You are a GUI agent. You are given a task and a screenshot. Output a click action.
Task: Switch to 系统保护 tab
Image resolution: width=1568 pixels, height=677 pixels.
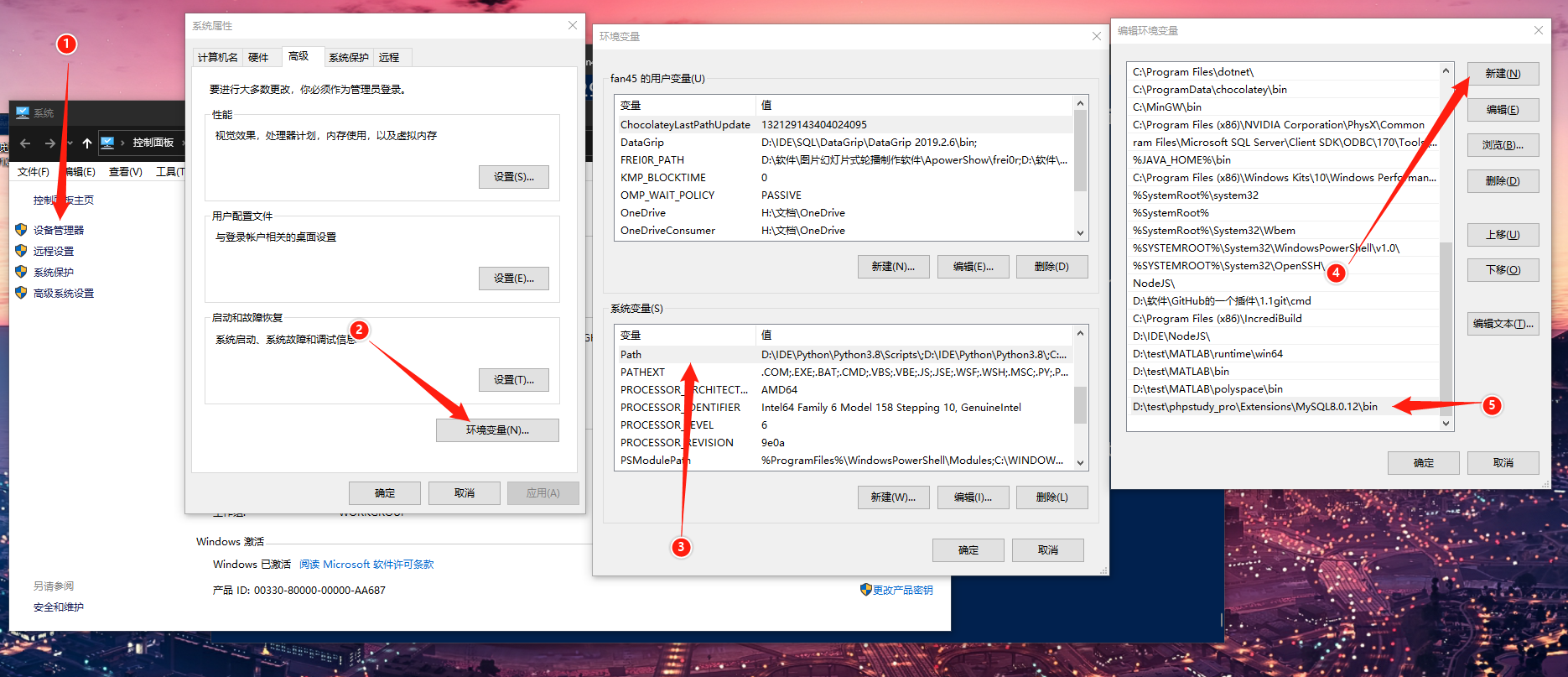[349, 57]
